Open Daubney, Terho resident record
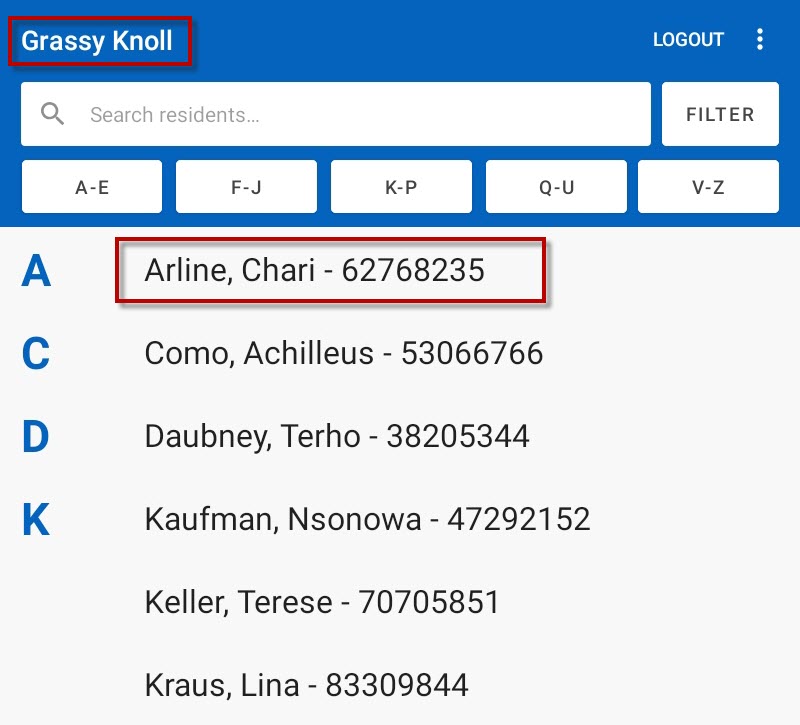This screenshot has width=800, height=725. point(337,436)
